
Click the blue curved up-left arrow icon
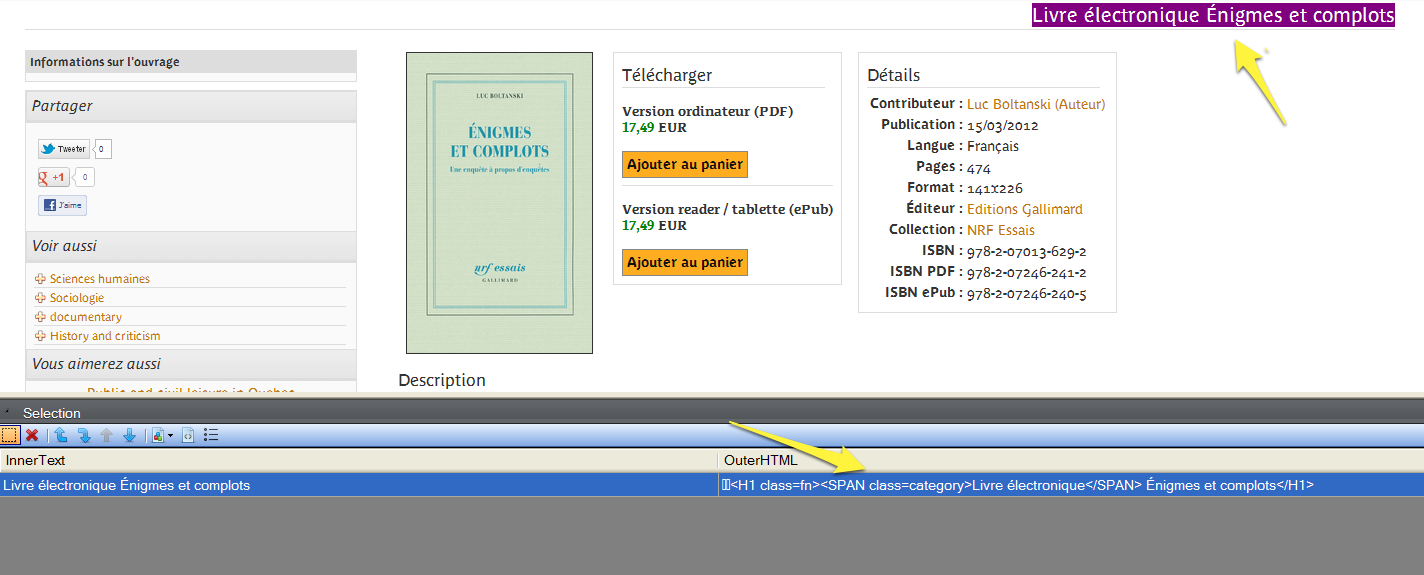click(x=61, y=435)
